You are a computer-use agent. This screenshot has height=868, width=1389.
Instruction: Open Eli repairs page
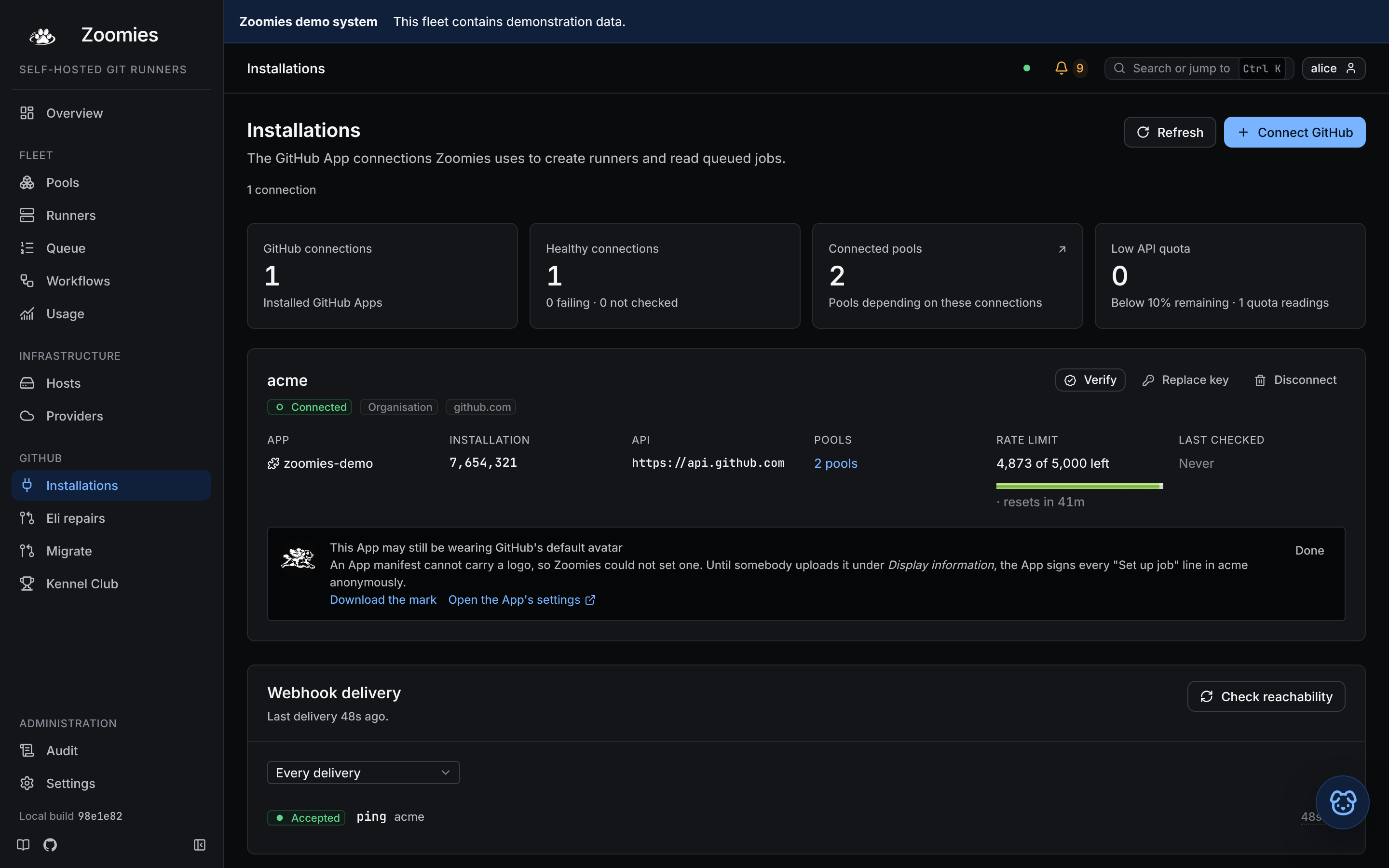111,518
